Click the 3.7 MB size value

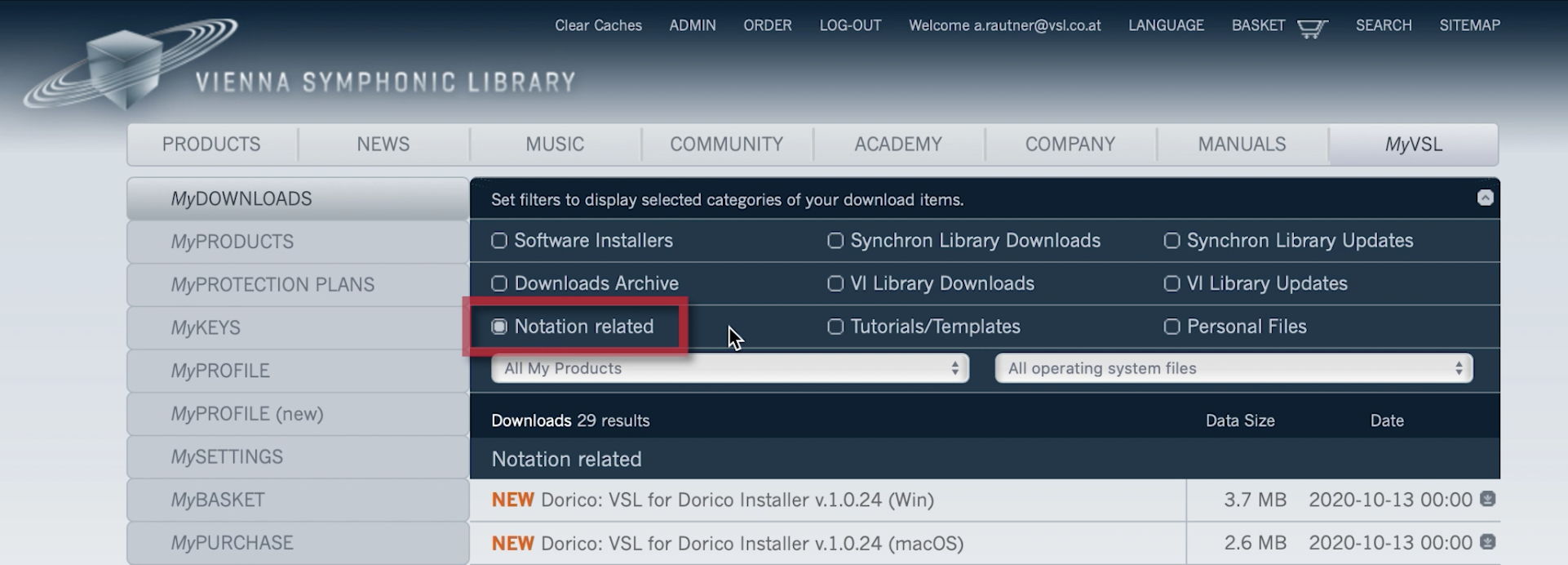(x=1255, y=500)
